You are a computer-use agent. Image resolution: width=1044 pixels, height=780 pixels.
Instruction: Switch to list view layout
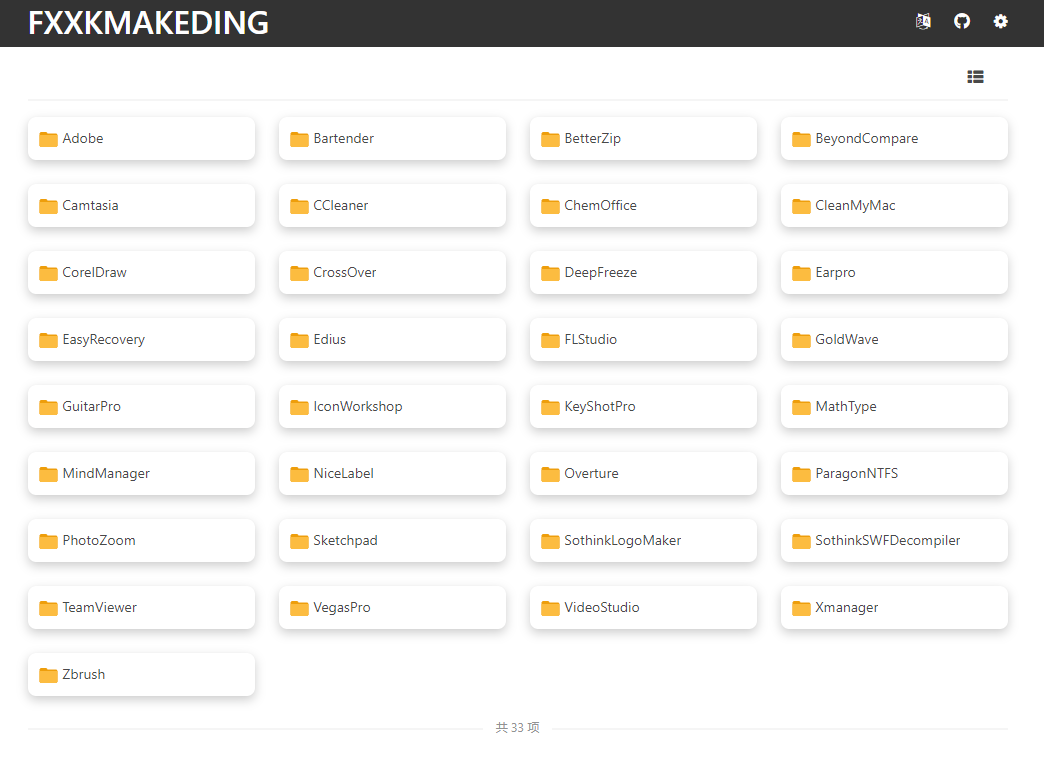click(975, 77)
